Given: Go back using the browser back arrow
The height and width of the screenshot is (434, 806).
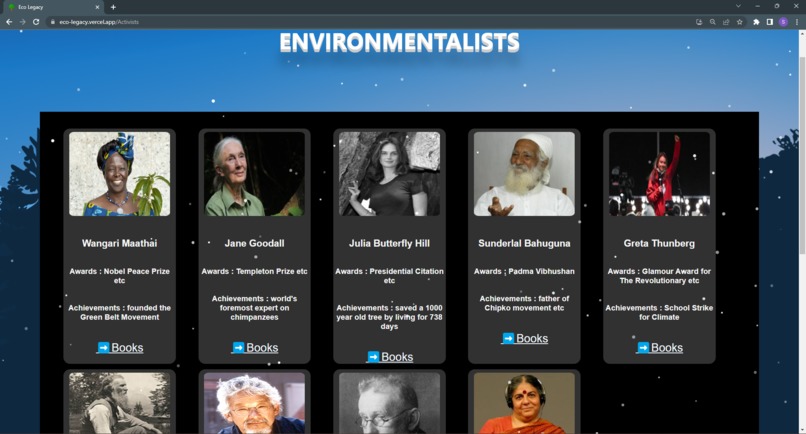Looking at the screenshot, I should (9, 22).
